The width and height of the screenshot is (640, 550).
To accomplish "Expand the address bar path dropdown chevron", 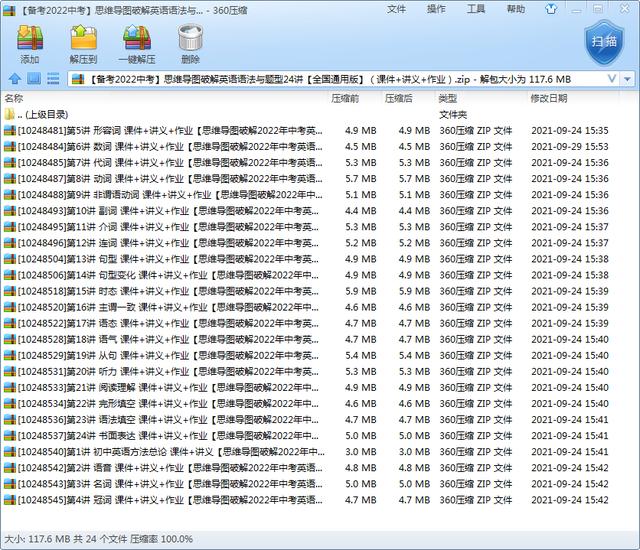I will (x=611, y=79).
